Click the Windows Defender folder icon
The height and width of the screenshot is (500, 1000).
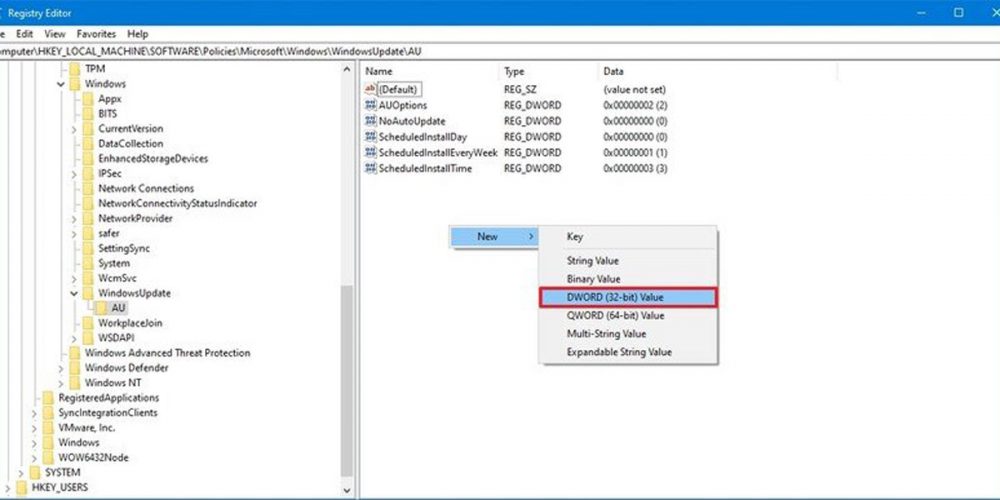tap(76, 368)
